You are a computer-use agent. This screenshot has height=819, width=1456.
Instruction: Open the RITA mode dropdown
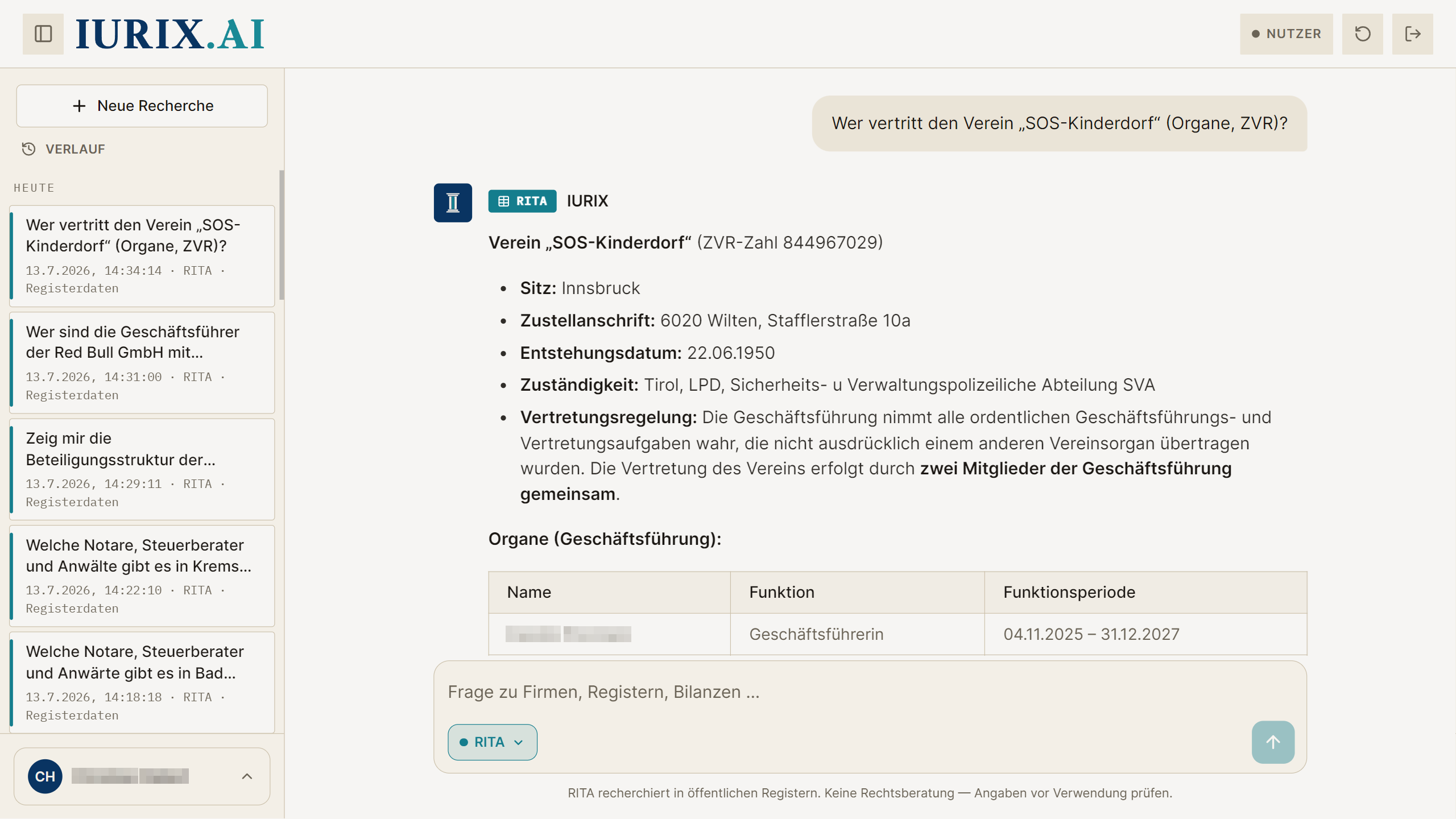tap(493, 742)
